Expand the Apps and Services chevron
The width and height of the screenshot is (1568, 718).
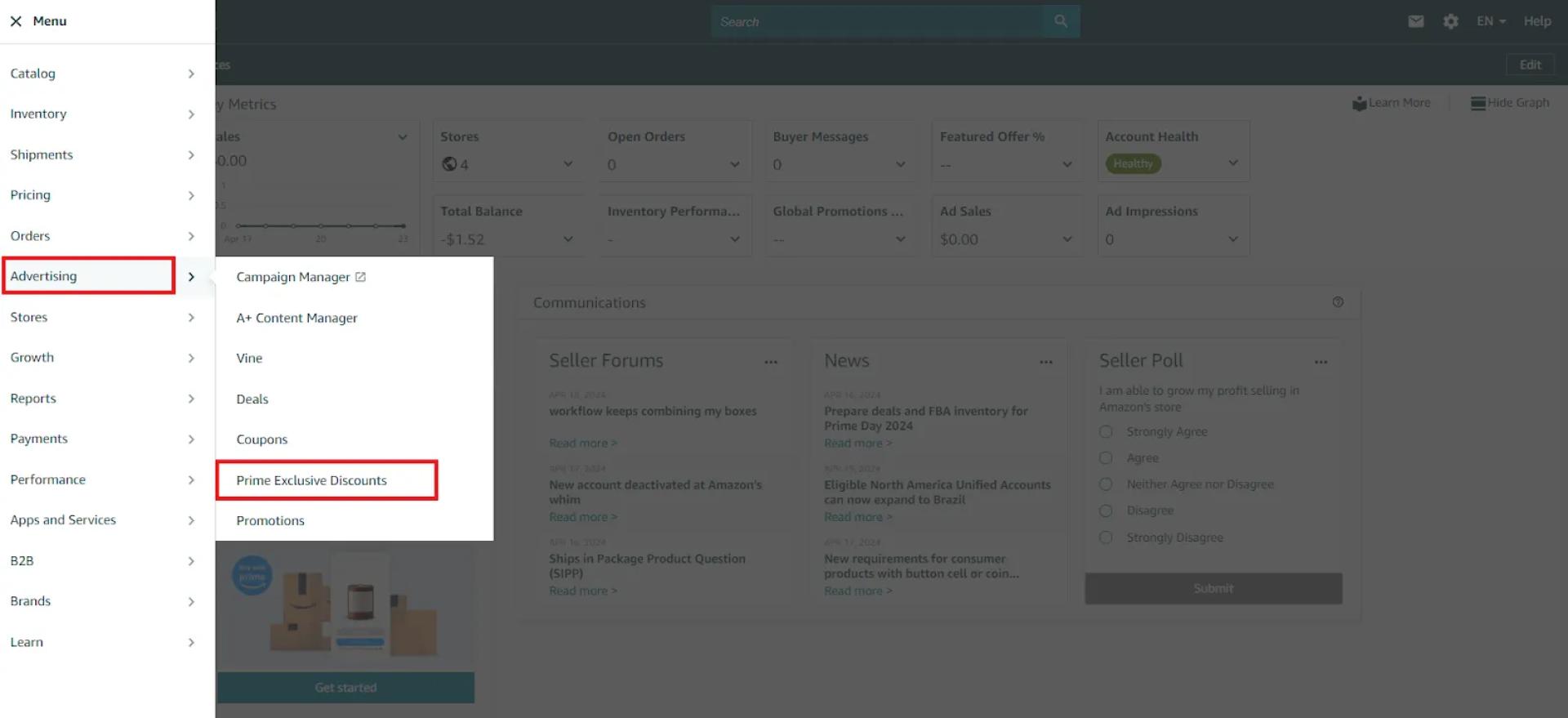pyautogui.click(x=191, y=520)
